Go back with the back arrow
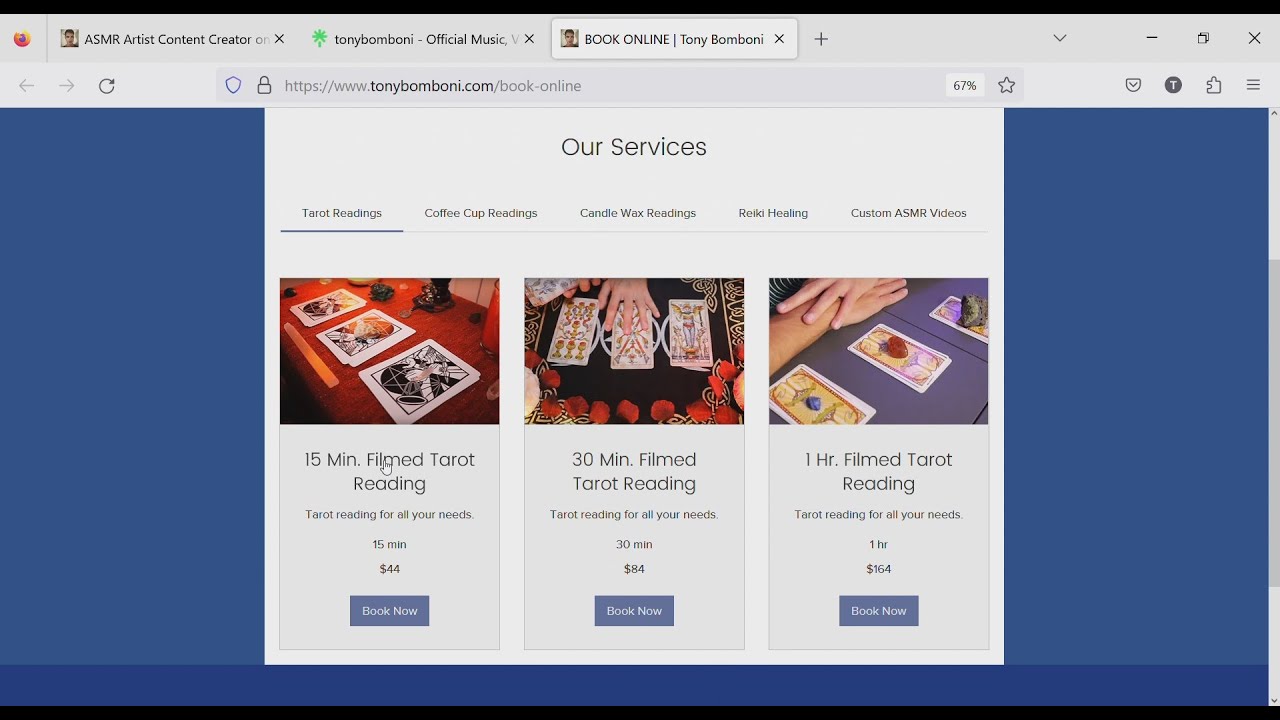Image resolution: width=1280 pixels, height=720 pixels. [x=27, y=86]
